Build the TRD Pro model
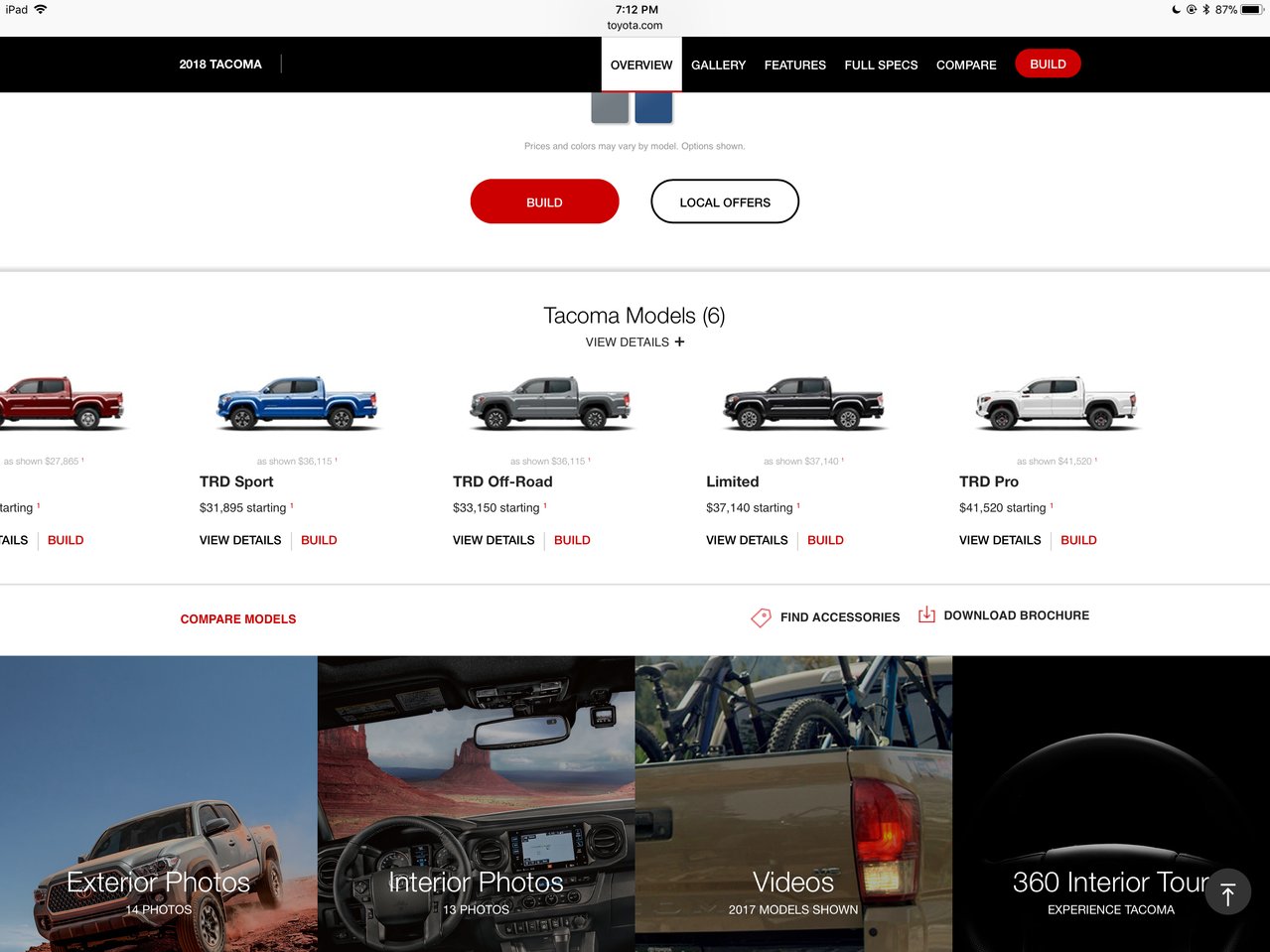This screenshot has height=952, width=1270. click(1078, 540)
